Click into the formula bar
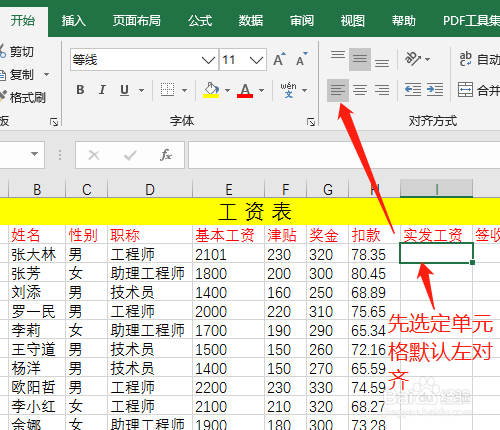The image size is (500, 430). click(344, 155)
